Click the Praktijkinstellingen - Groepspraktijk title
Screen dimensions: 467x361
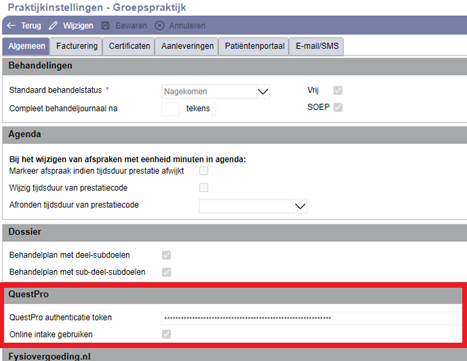[97, 7]
